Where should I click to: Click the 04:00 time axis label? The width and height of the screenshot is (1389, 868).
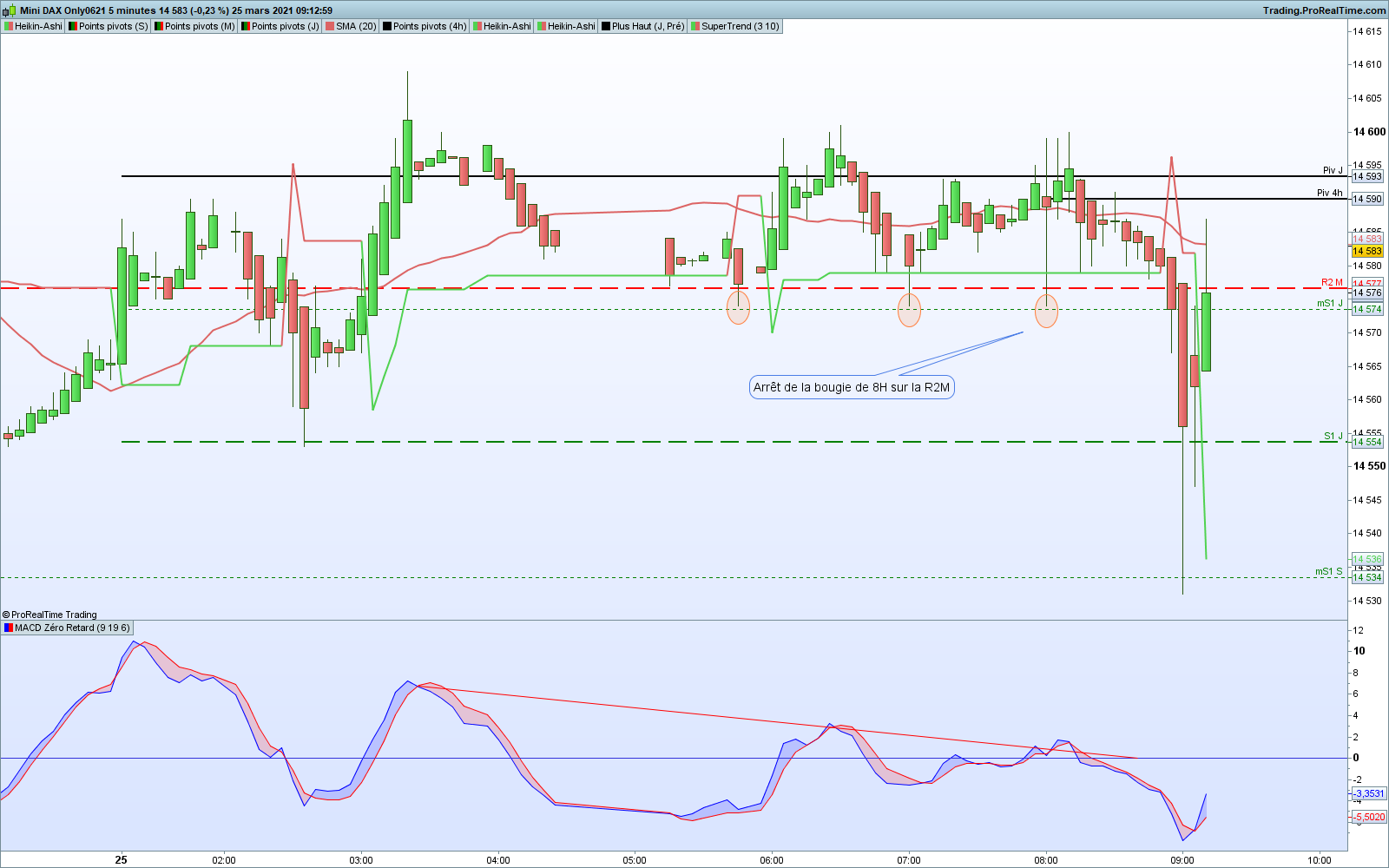[x=498, y=860]
